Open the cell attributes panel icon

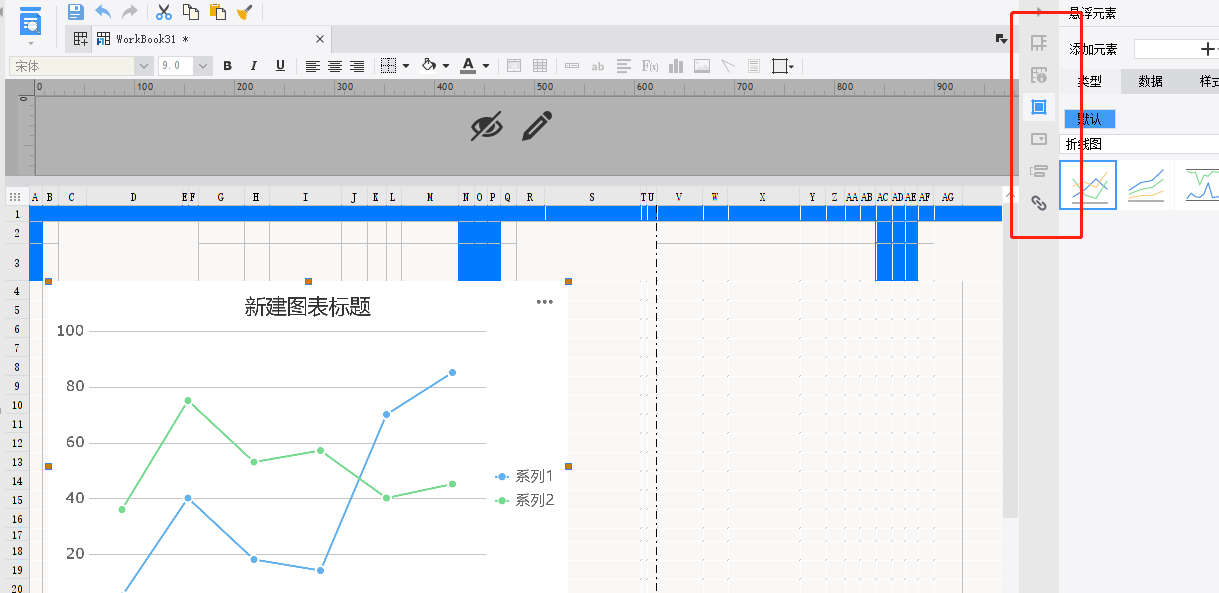[x=1039, y=75]
